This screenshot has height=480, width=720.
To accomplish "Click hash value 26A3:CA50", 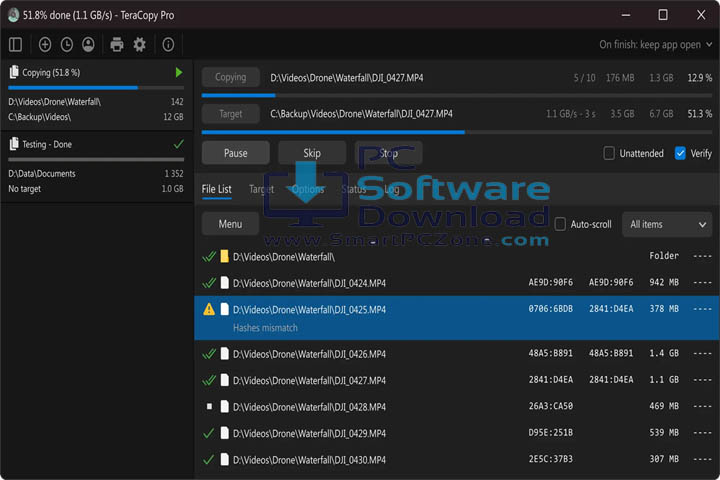I will click(551, 406).
